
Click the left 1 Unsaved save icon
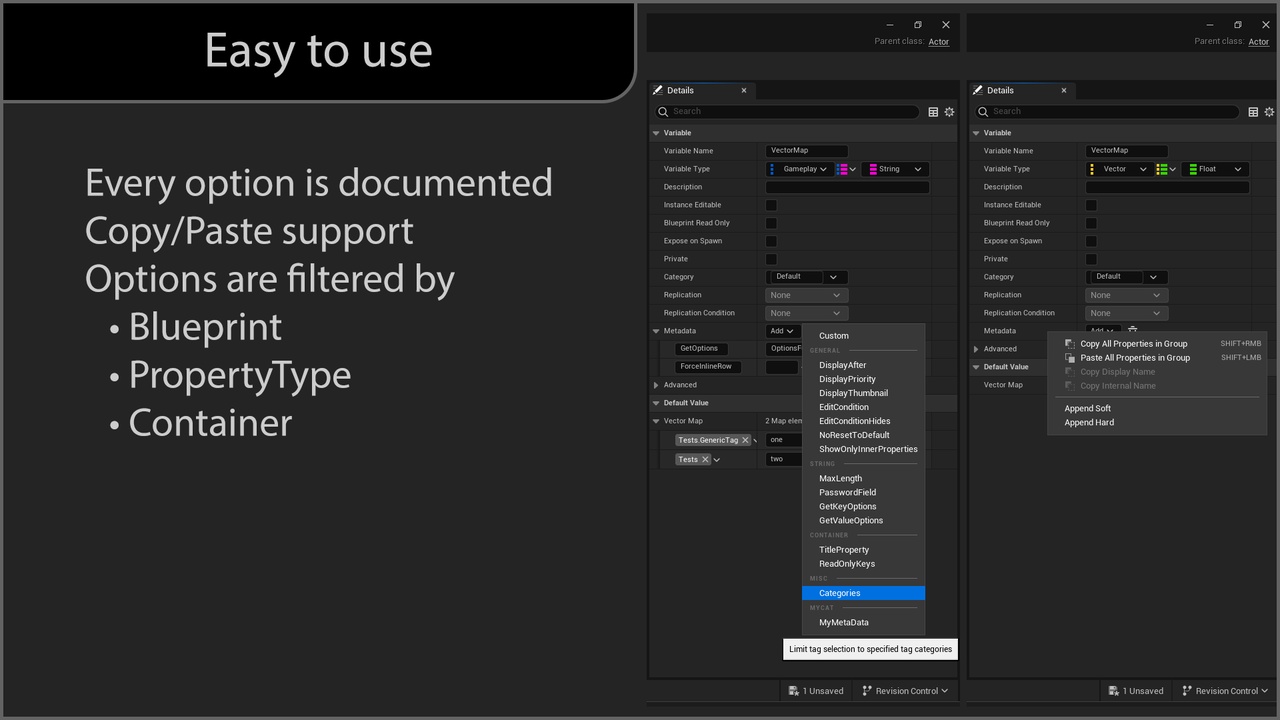point(793,690)
